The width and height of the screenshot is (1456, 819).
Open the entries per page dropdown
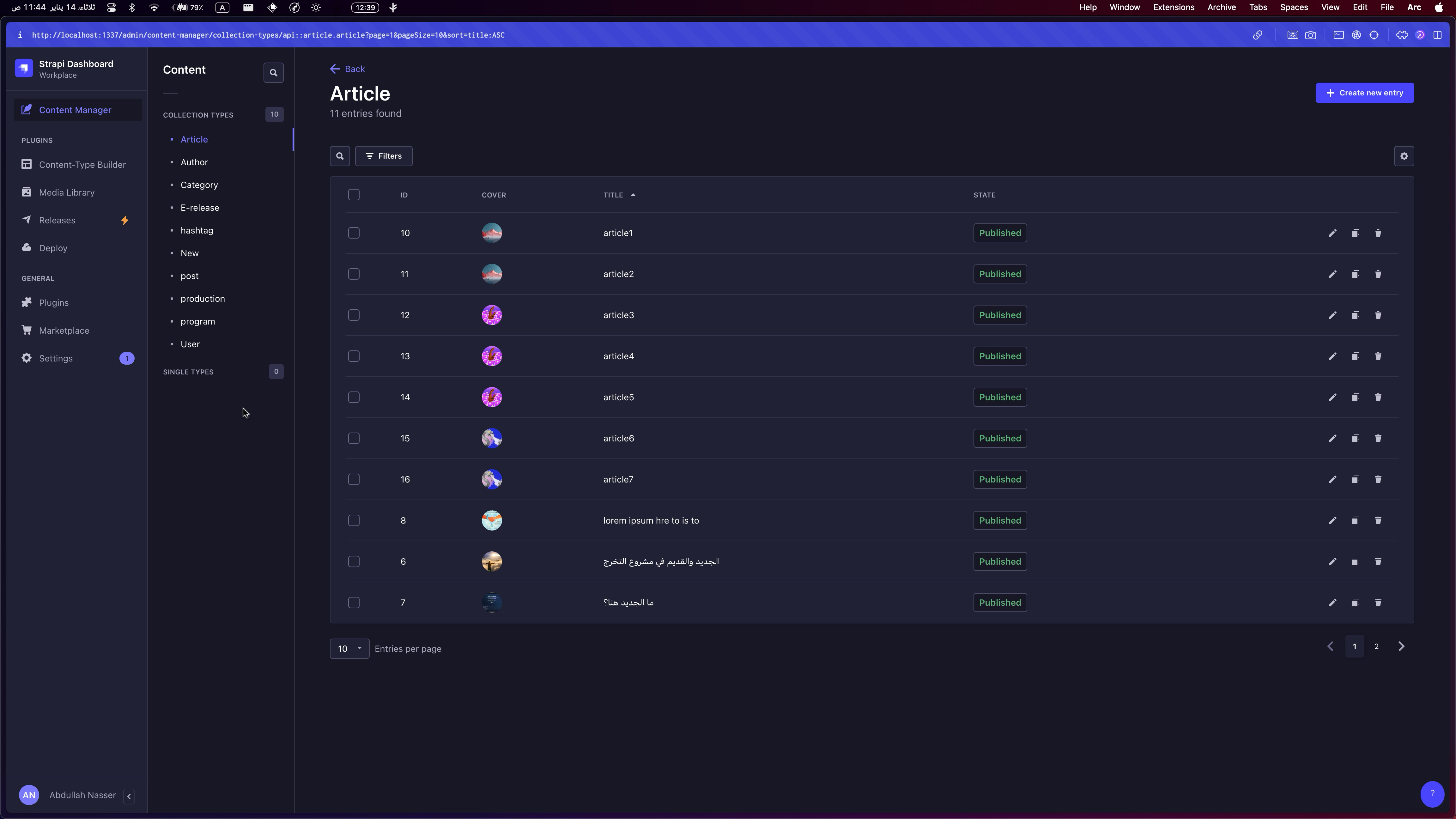click(x=349, y=648)
